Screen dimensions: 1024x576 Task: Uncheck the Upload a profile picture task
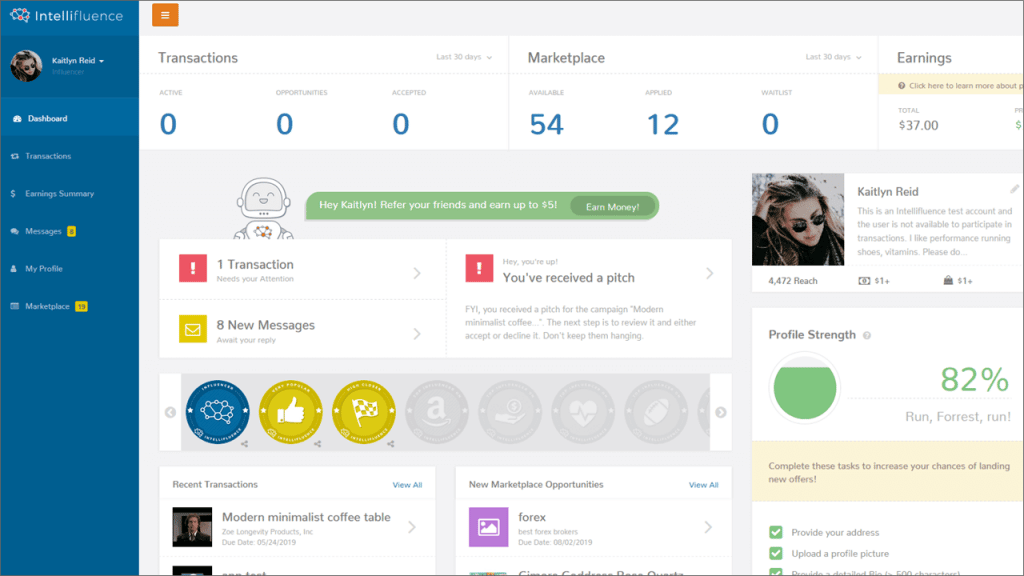(x=776, y=553)
